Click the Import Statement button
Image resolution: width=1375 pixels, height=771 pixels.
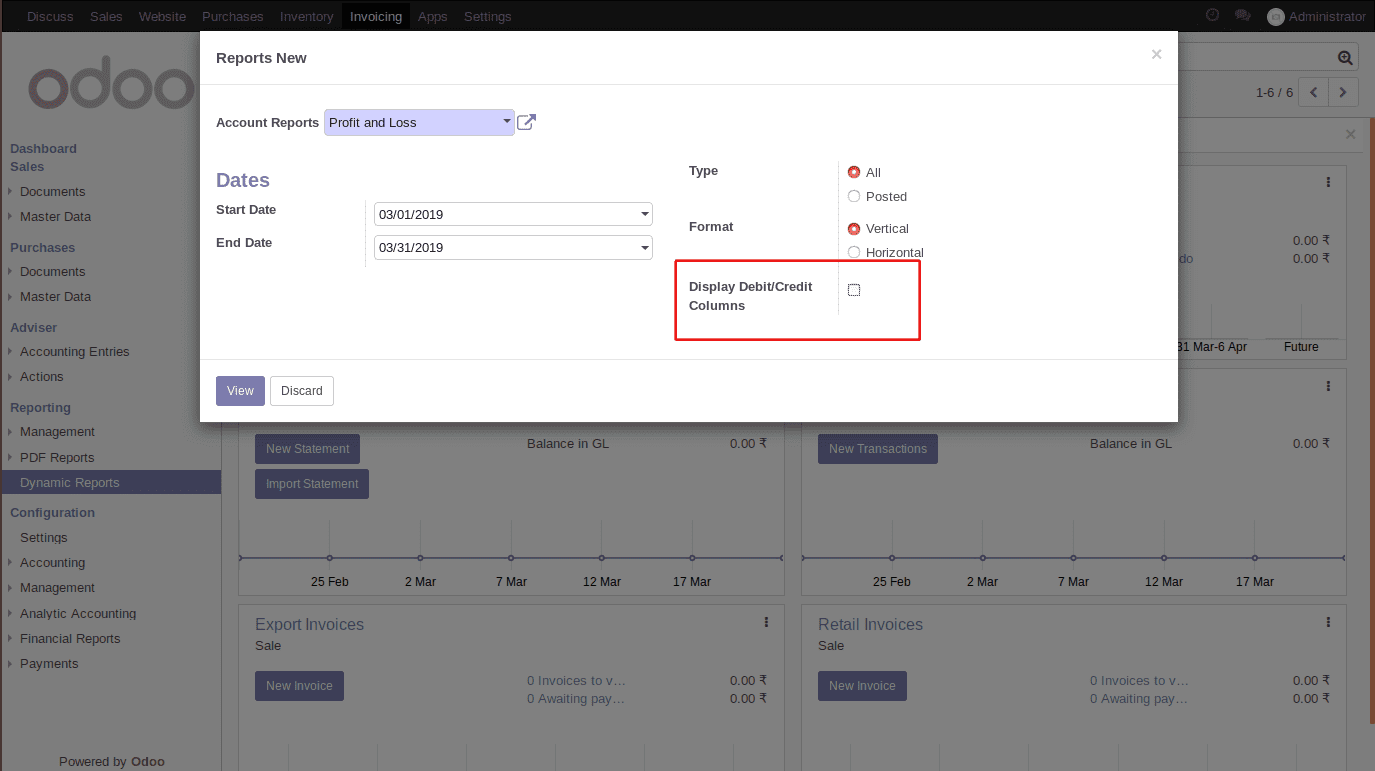[x=312, y=484]
